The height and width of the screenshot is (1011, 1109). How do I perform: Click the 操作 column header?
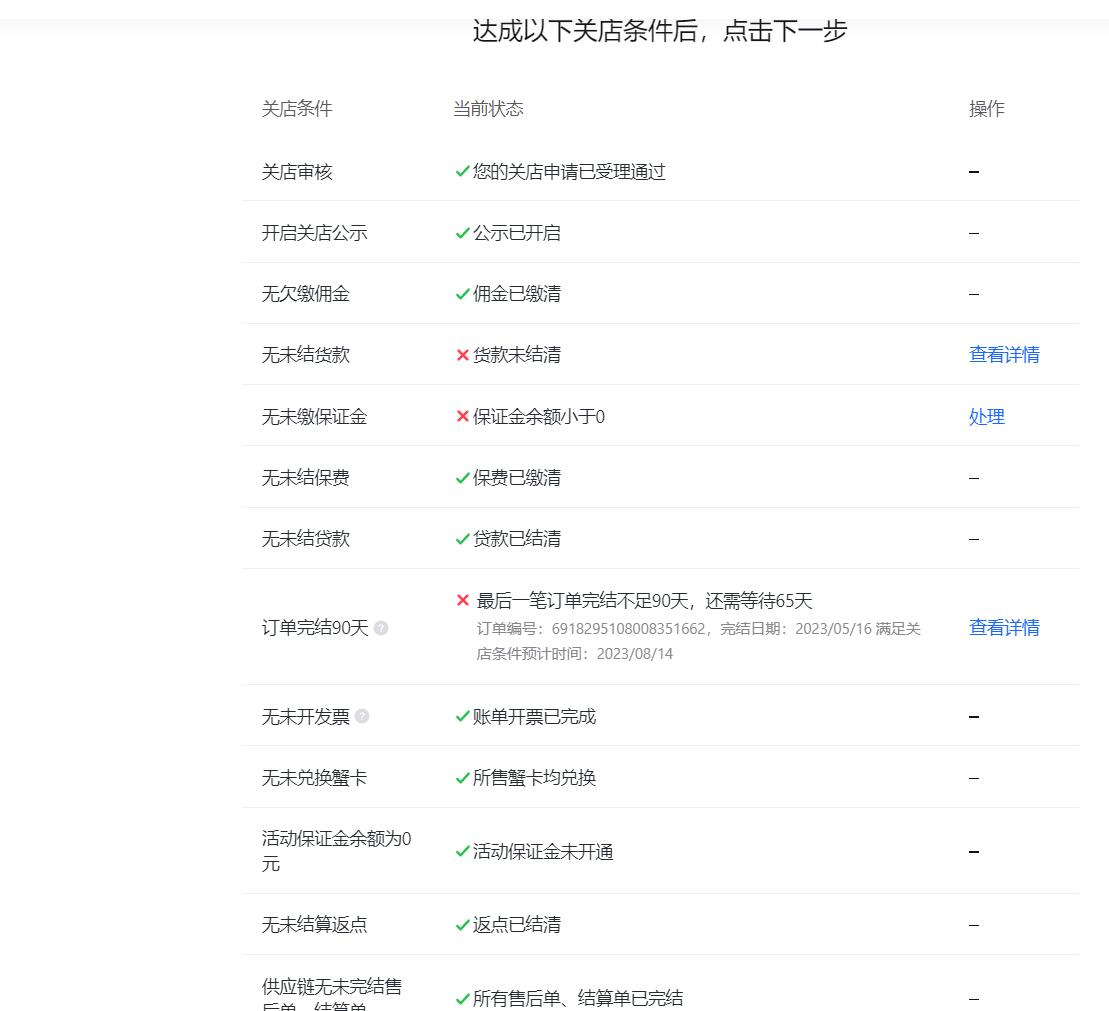point(987,109)
